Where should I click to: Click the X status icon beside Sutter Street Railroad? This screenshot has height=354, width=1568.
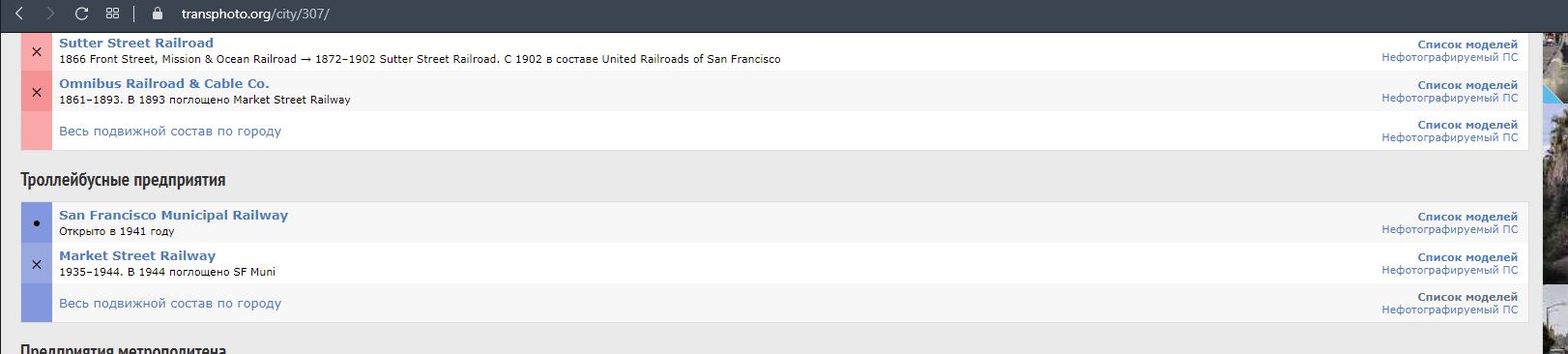coord(37,51)
